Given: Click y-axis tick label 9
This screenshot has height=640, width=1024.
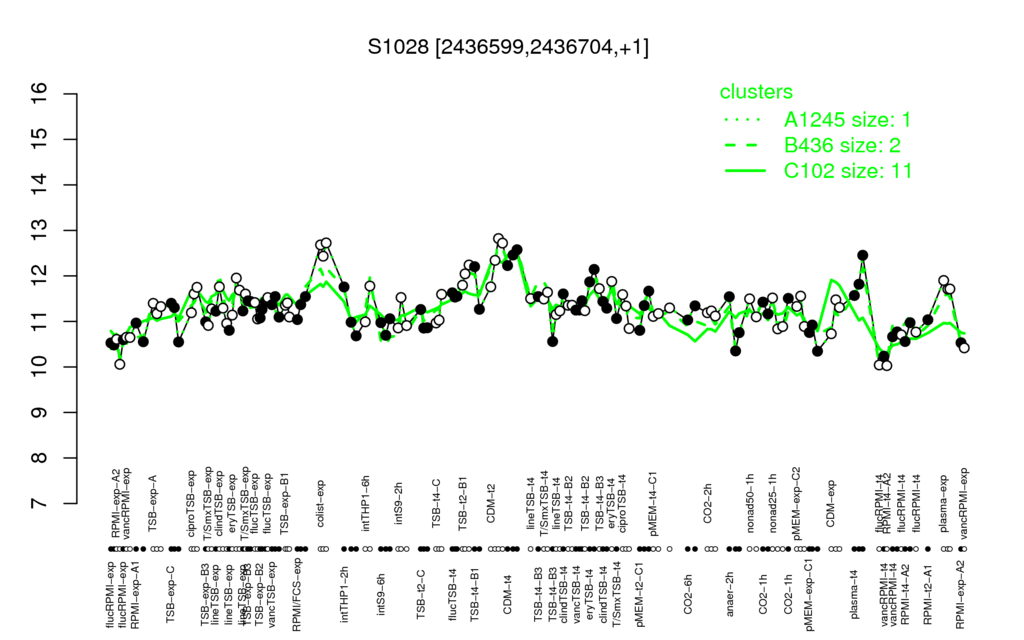Looking at the screenshot, I should pyautogui.click(x=40, y=413).
